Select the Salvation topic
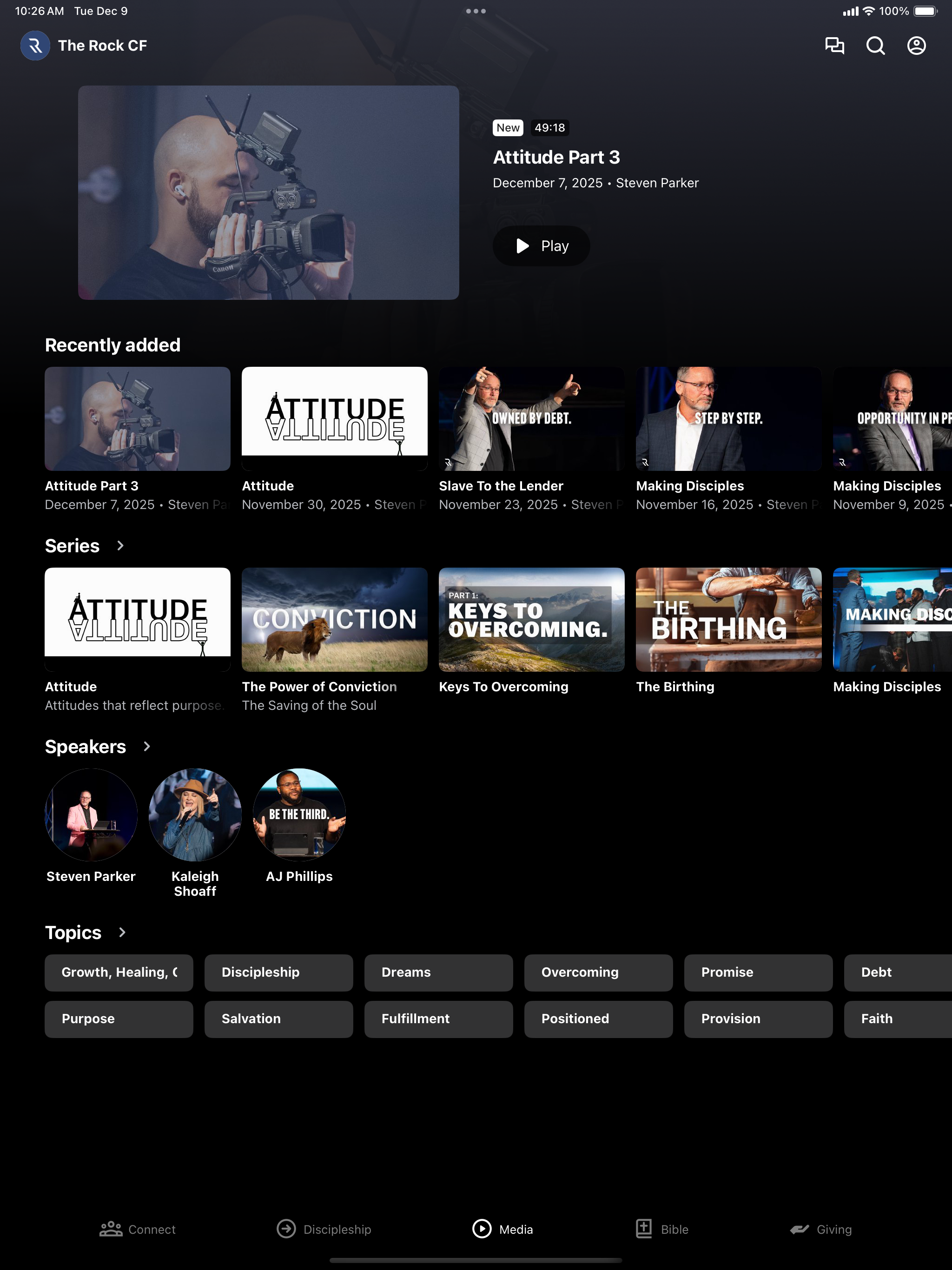Screen dimensions: 952x1270 278,1019
